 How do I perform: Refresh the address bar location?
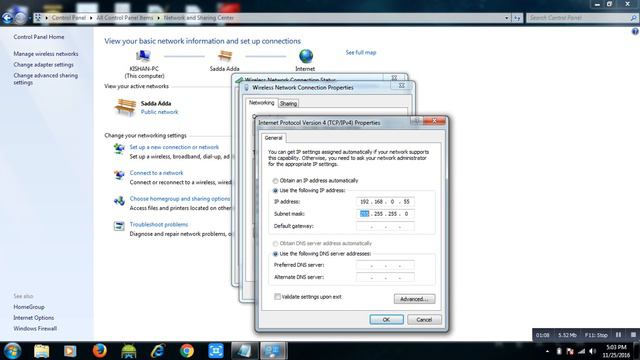tap(517, 18)
